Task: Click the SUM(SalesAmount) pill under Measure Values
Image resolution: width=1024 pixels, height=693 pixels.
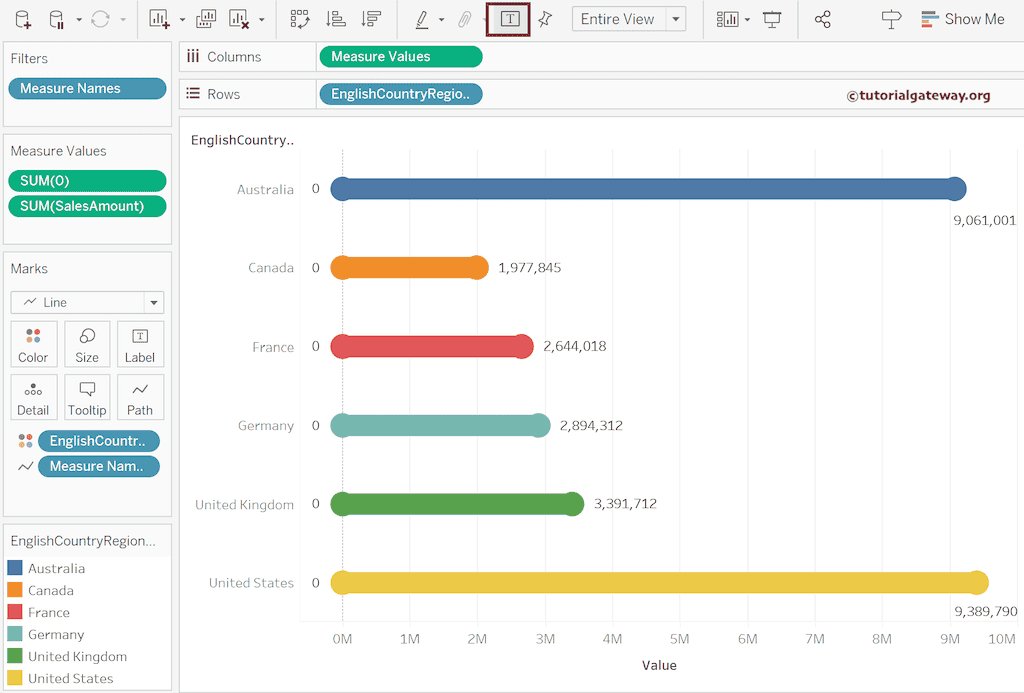Action: click(x=87, y=206)
